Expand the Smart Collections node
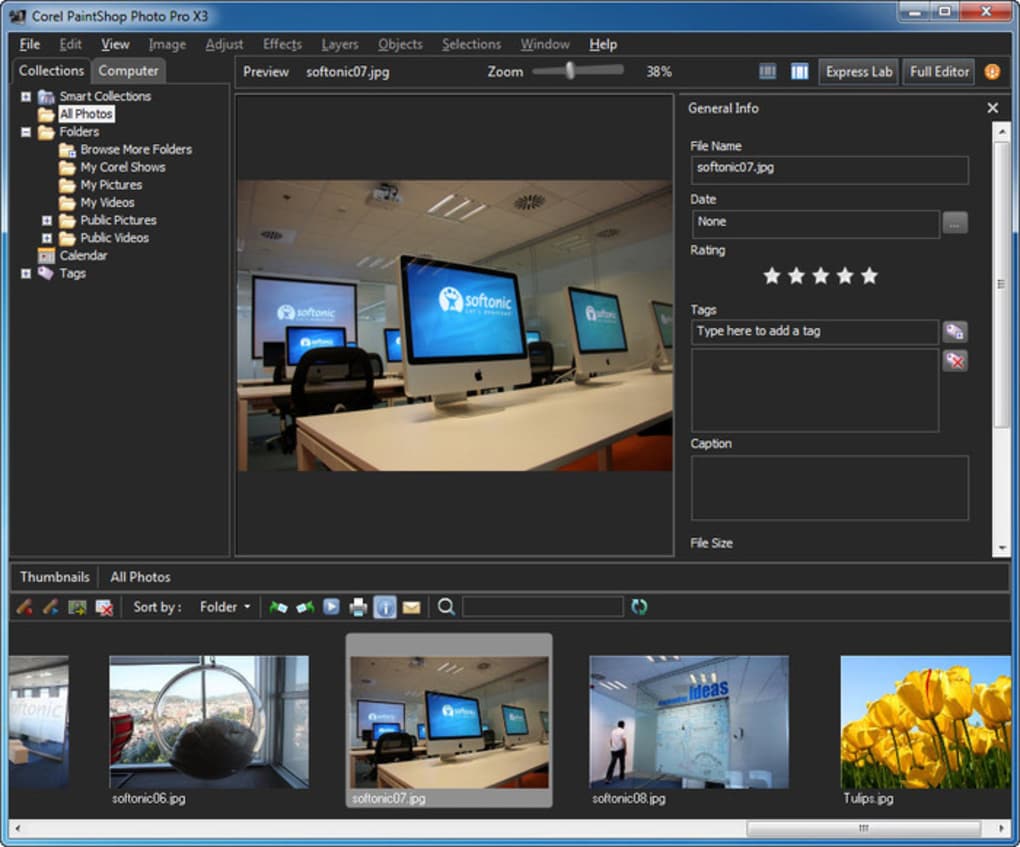 pyautogui.click(x=26, y=96)
